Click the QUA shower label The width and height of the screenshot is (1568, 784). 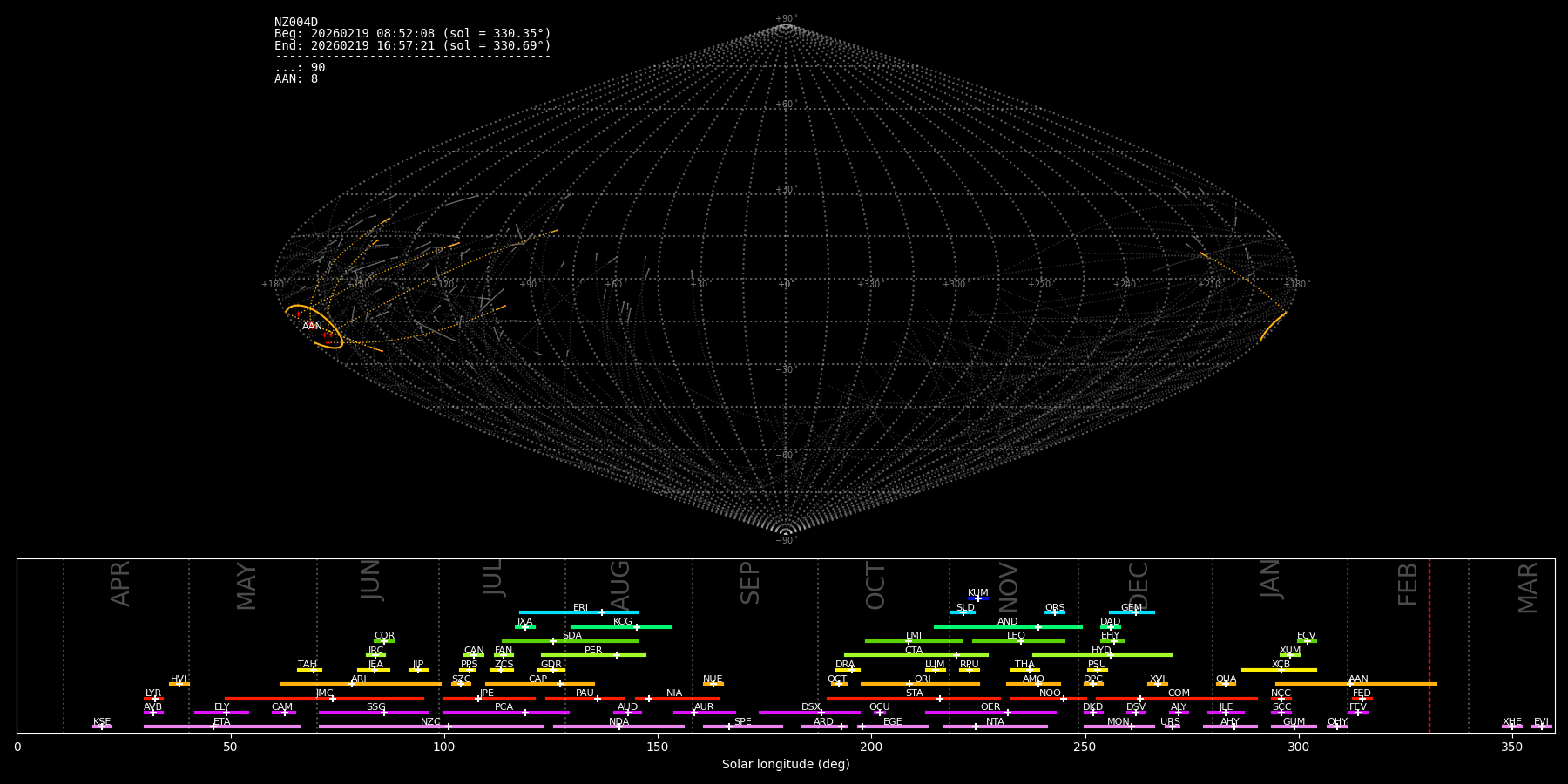pyautogui.click(x=1226, y=679)
